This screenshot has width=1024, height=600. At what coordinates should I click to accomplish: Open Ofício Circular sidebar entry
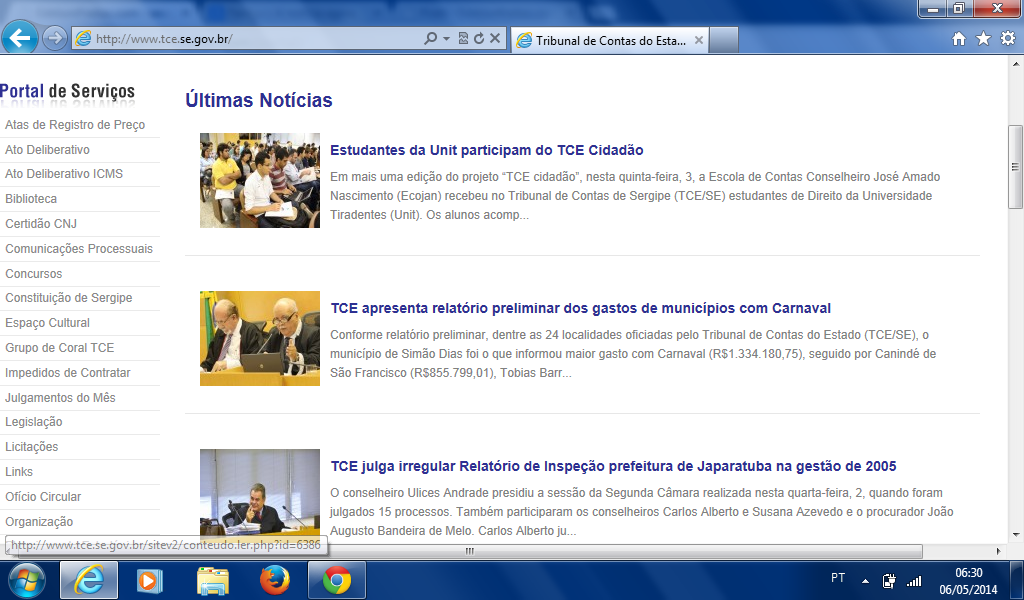pyautogui.click(x=43, y=496)
